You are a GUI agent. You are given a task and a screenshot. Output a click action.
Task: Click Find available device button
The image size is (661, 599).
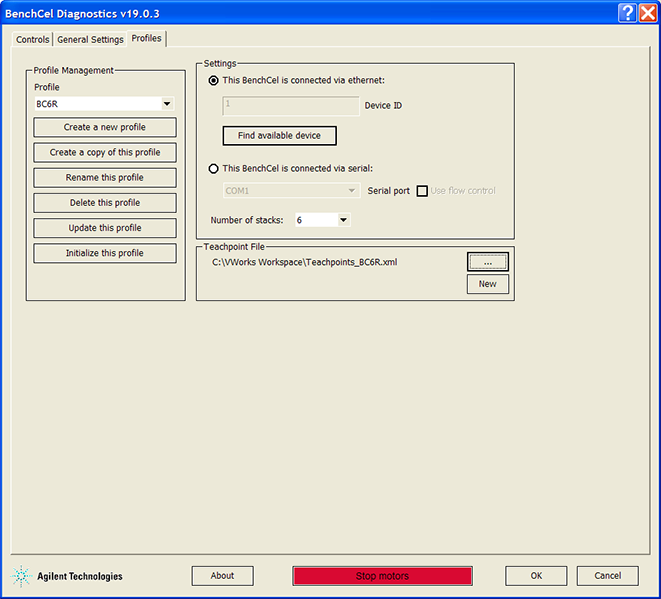279,136
